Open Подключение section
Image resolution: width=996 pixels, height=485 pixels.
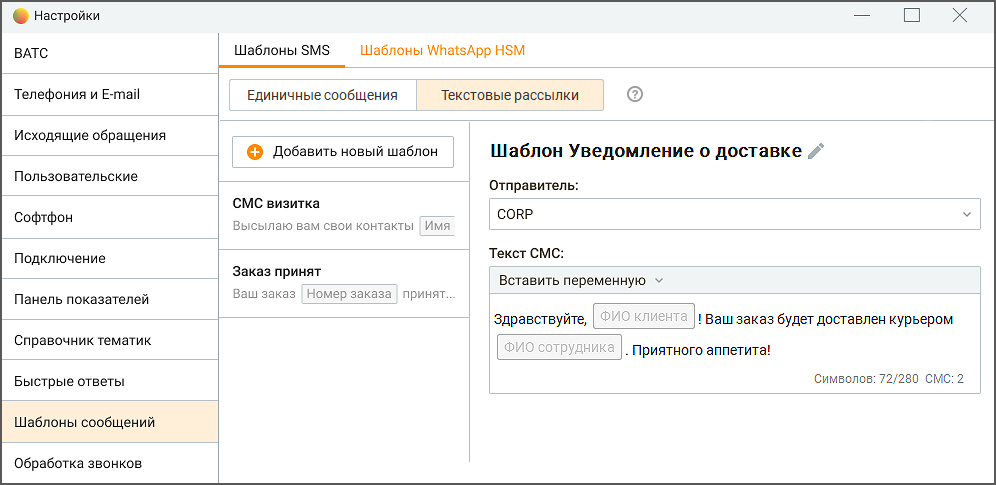tap(109, 258)
